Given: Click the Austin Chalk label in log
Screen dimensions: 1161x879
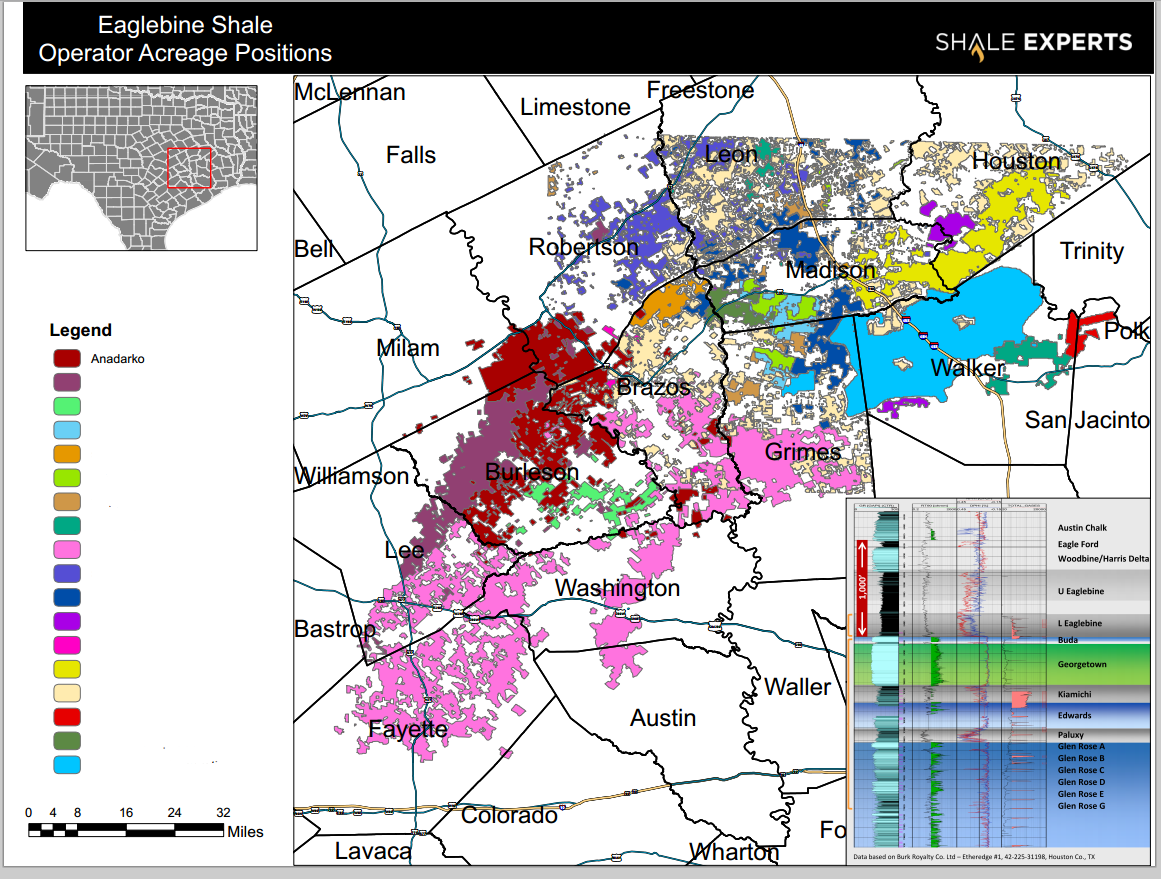Looking at the screenshot, I should 1082,528.
